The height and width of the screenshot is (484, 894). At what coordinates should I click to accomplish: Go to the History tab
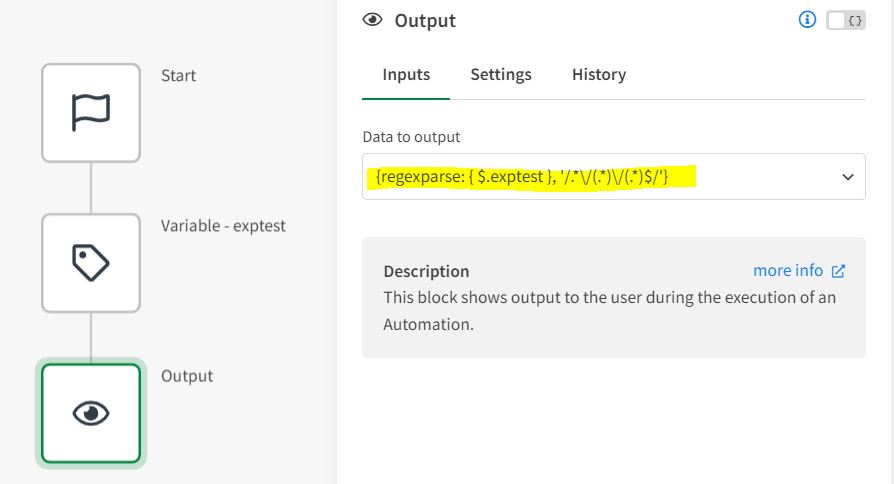pyautogui.click(x=599, y=75)
